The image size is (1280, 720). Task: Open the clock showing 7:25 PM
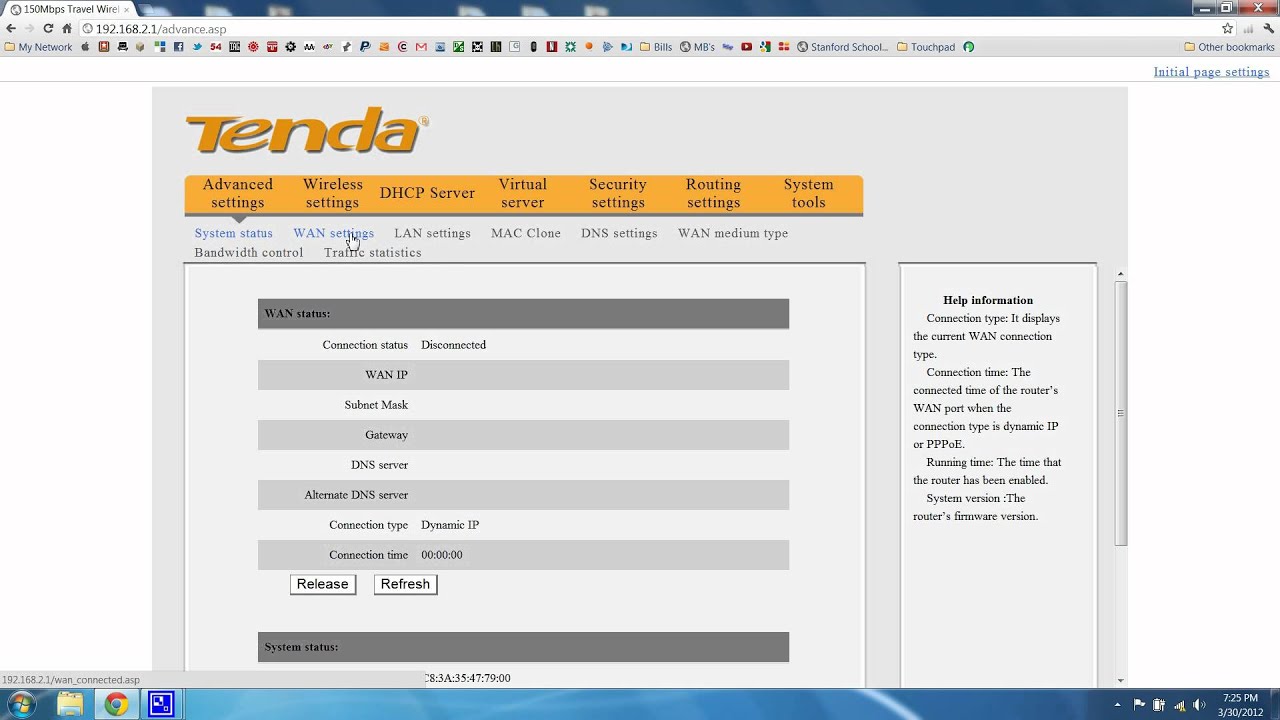[x=1240, y=705]
